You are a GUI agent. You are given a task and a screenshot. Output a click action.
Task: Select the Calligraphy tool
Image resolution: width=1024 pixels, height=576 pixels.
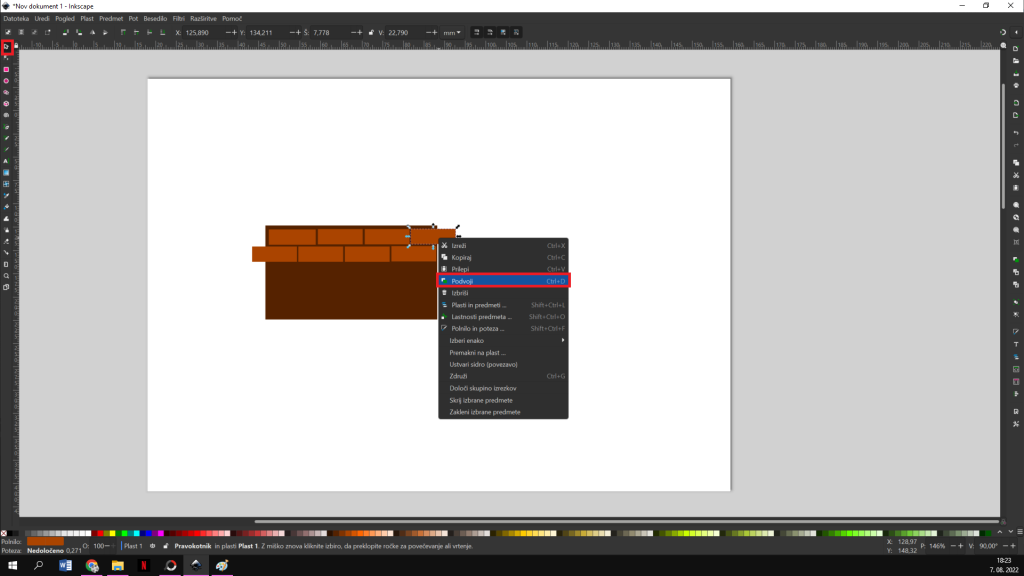[x=7, y=150]
